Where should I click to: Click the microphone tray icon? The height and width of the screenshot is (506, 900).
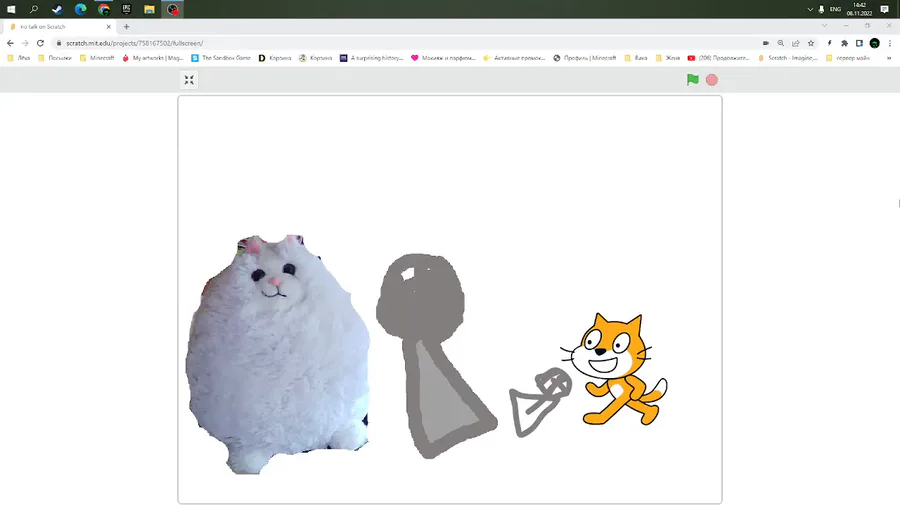(821, 9)
